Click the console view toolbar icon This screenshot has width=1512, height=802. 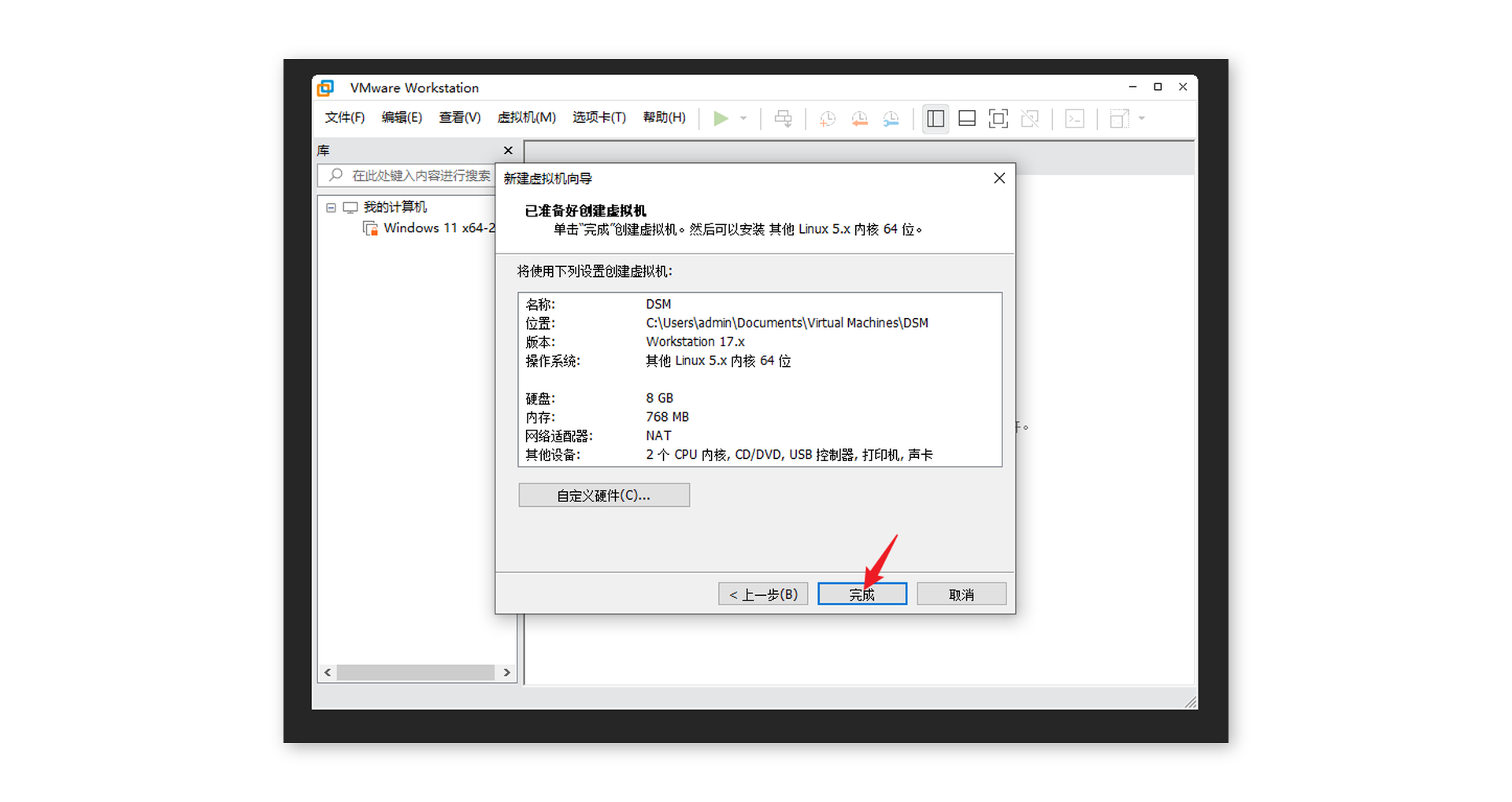[x=1074, y=118]
